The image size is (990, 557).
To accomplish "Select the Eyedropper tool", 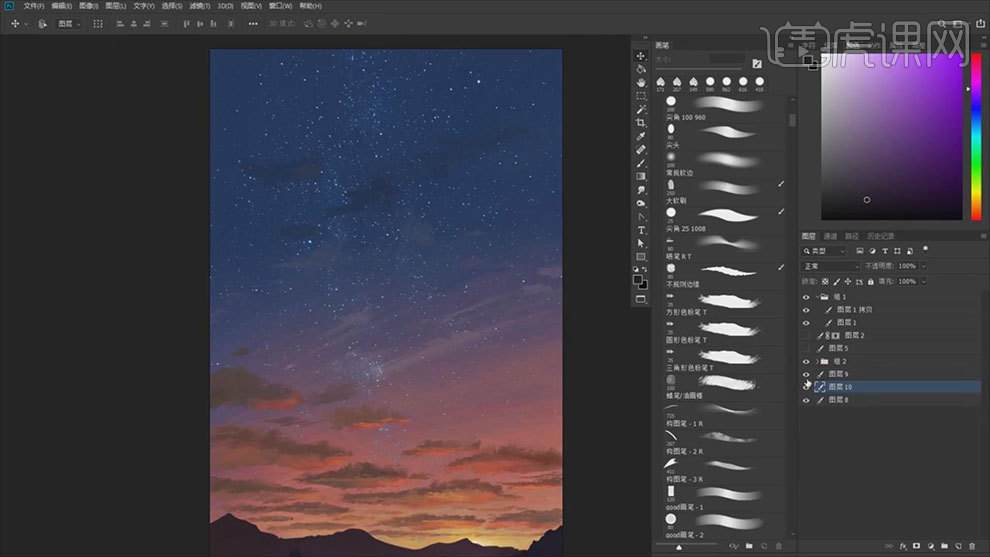I will click(x=641, y=136).
